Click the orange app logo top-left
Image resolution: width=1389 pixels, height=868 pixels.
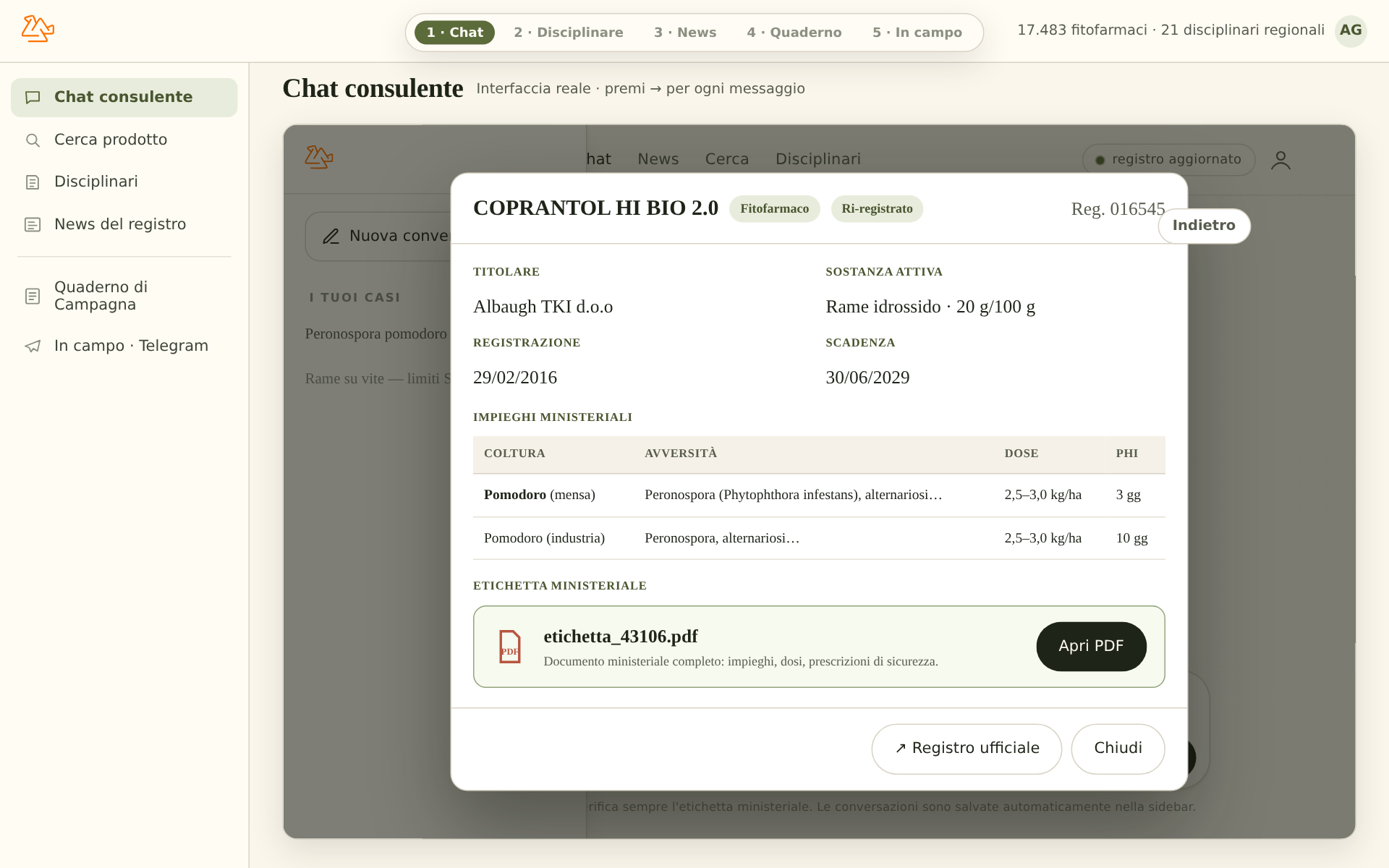pyautogui.click(x=38, y=29)
